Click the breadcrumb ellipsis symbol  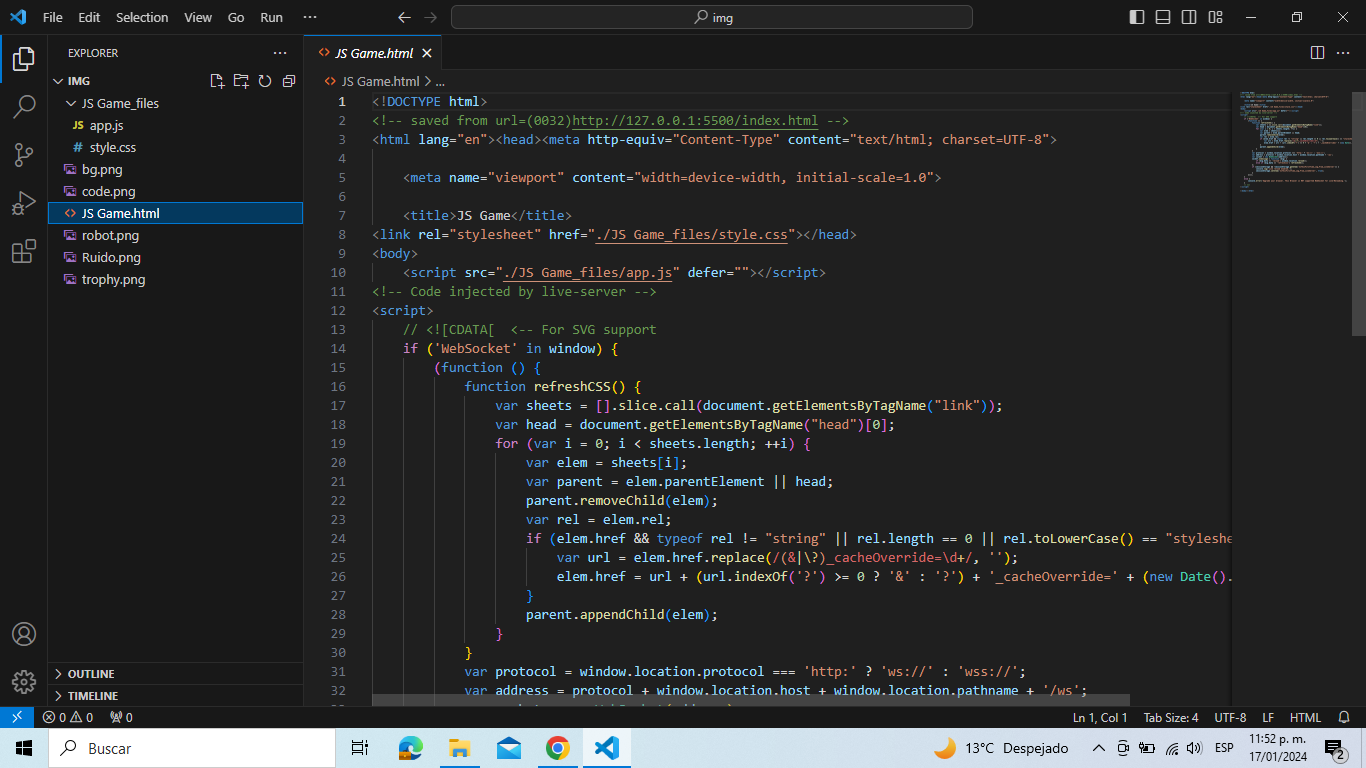pyautogui.click(x=439, y=81)
